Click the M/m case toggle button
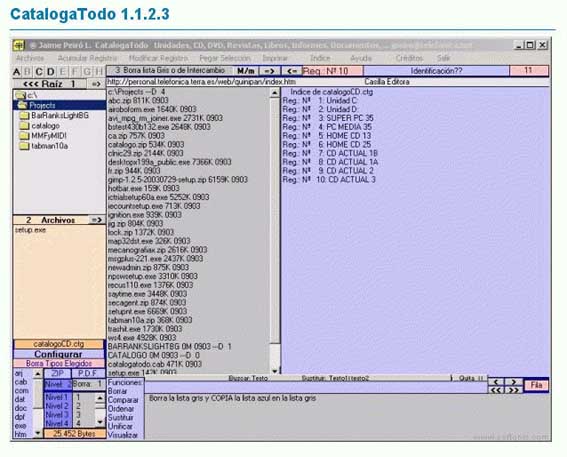The image size is (567, 457). click(246, 71)
